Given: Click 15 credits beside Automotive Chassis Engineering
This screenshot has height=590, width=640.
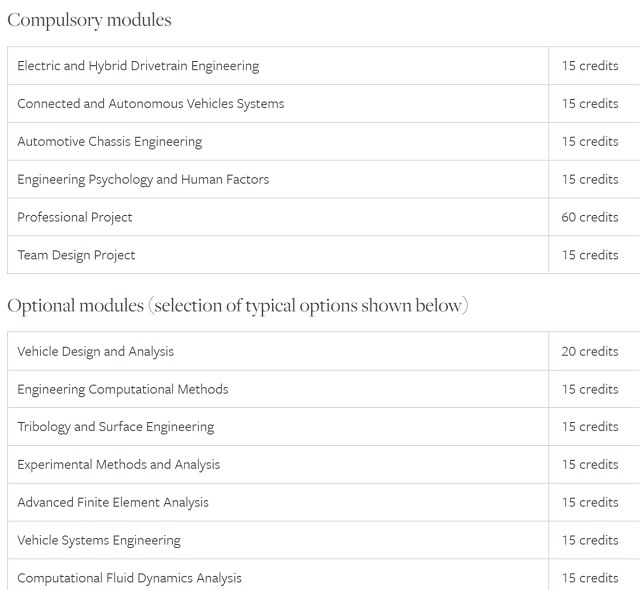Looking at the screenshot, I should coord(590,142).
